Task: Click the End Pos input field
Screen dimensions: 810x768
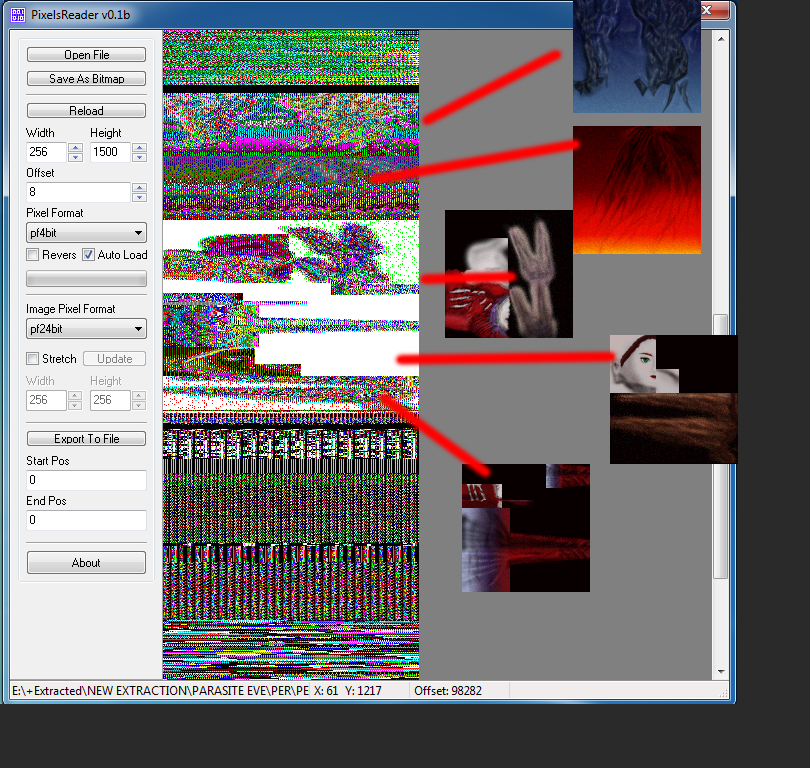Action: coord(86,520)
